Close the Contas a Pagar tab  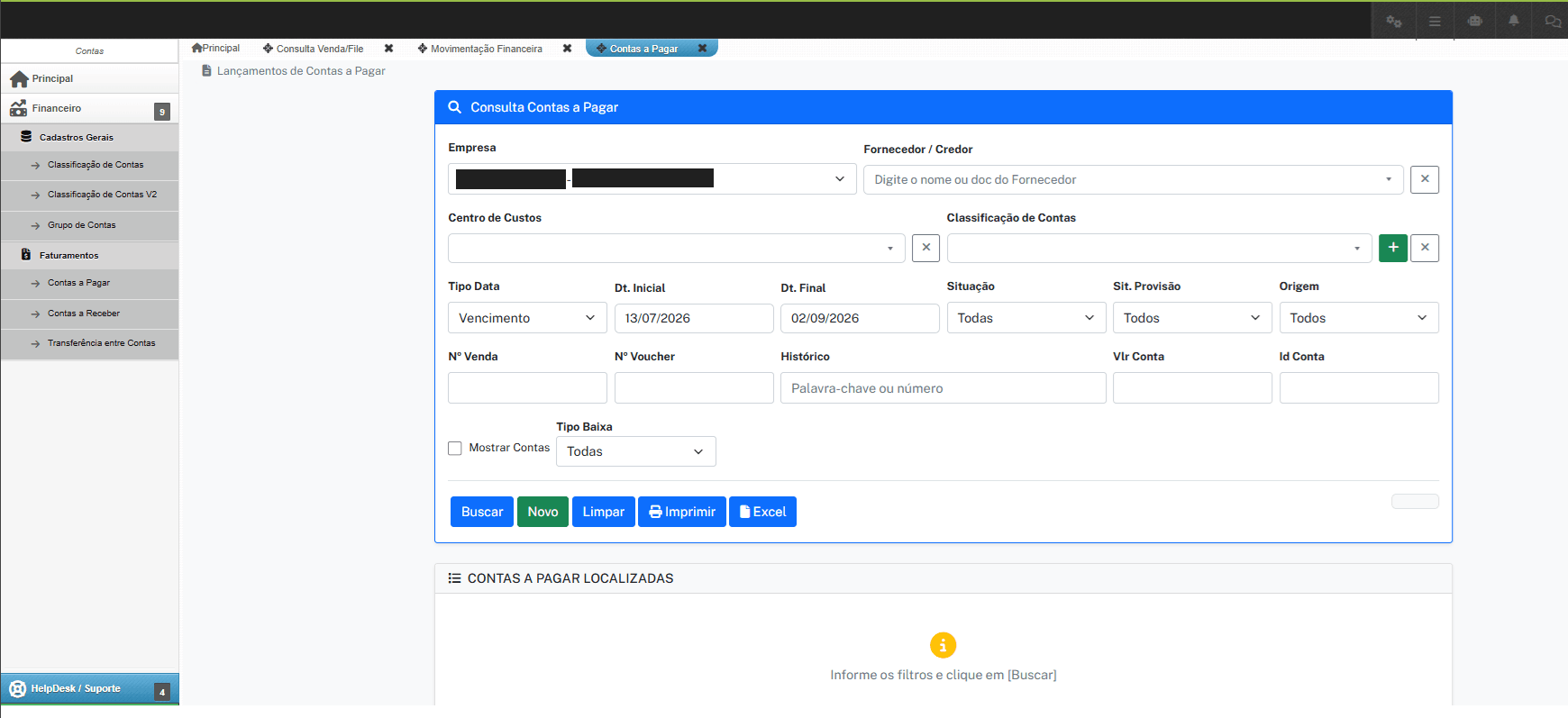pos(702,49)
